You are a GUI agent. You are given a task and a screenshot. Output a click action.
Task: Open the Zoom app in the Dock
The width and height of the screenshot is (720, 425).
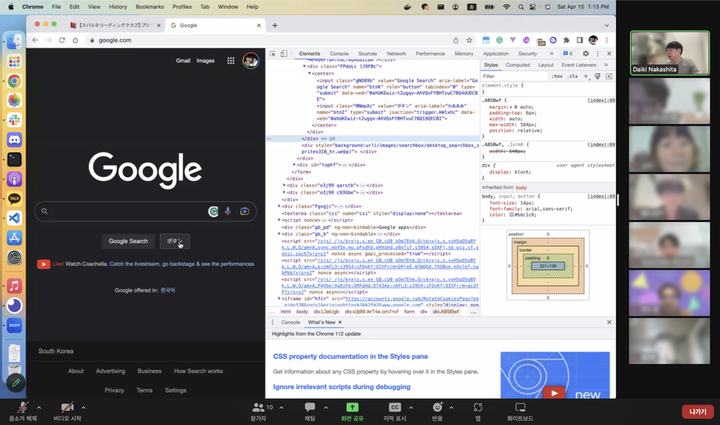click(14, 325)
